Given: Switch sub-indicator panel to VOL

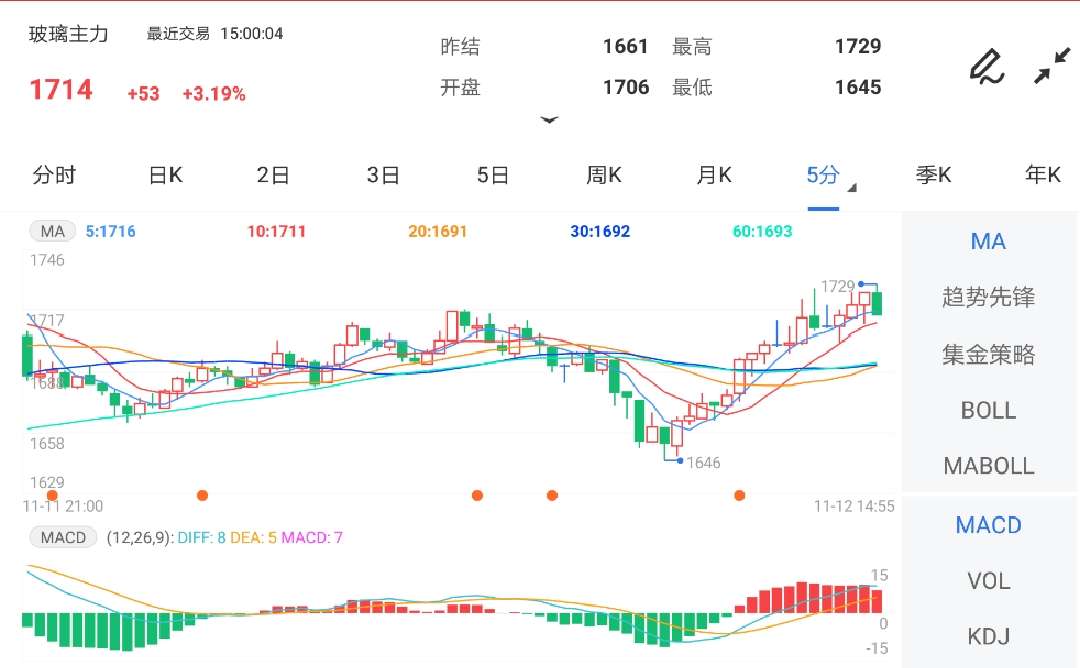Looking at the screenshot, I should tap(988, 580).
